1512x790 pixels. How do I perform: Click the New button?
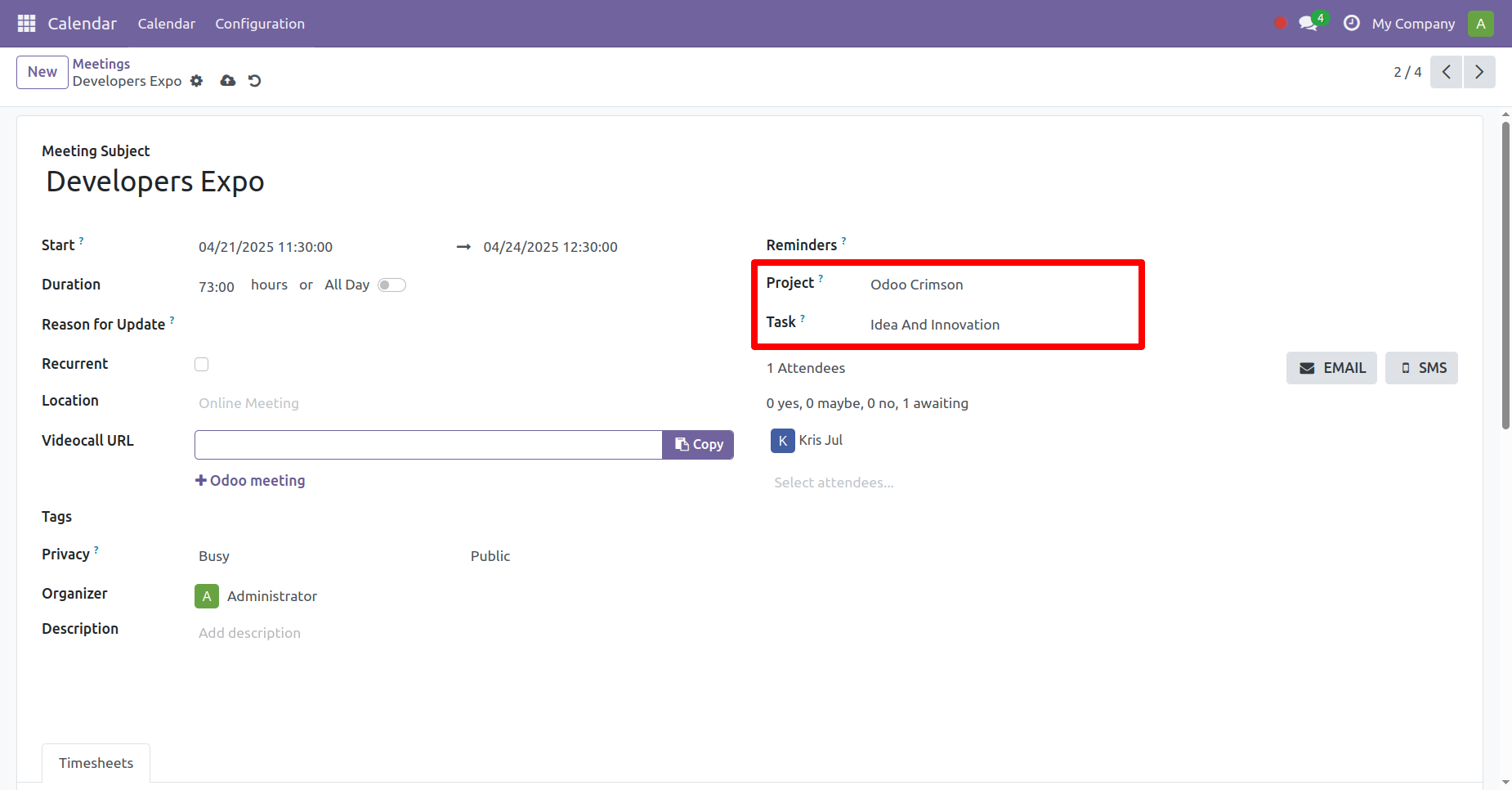tap(42, 72)
